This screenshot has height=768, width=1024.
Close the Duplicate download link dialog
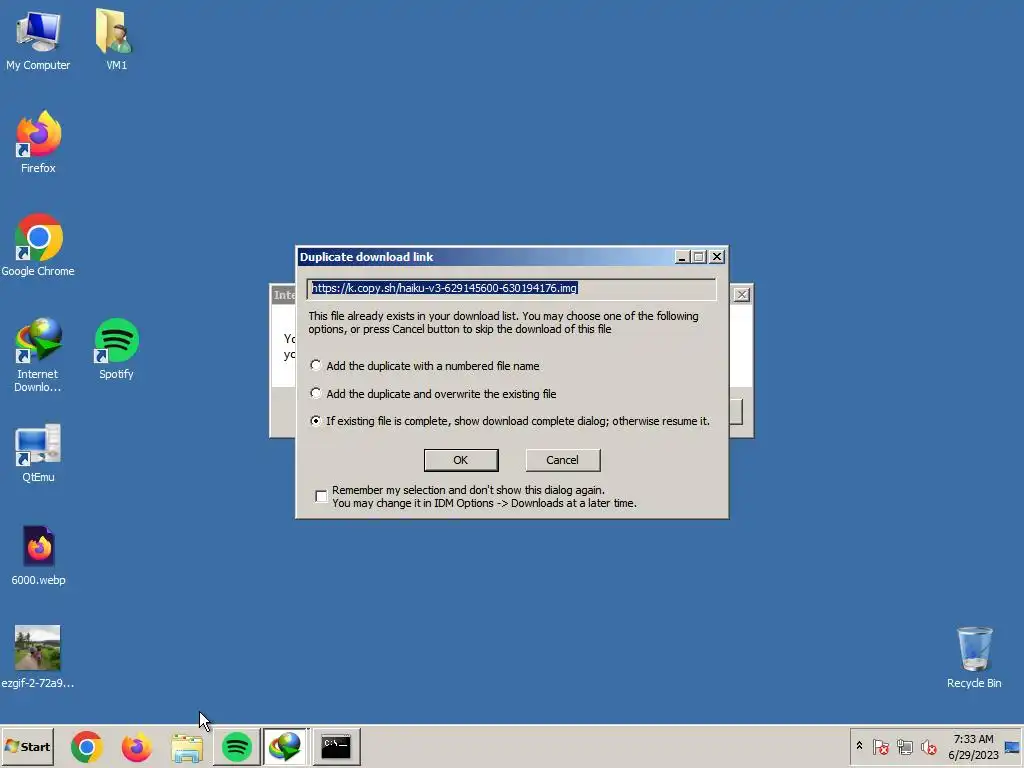click(717, 257)
